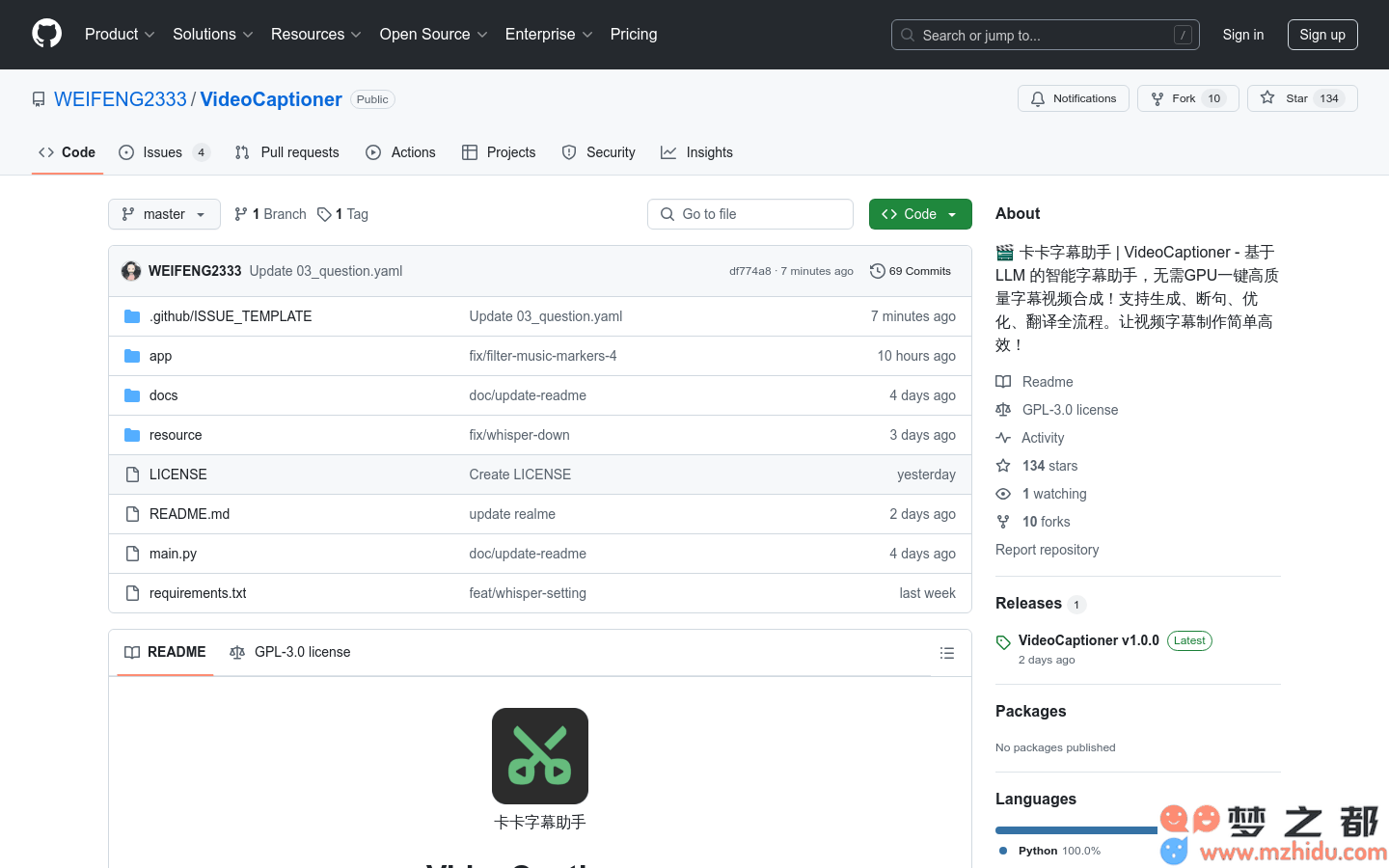Screen dimensions: 1389x868
Task: Open the README.md file
Action: tap(189, 514)
